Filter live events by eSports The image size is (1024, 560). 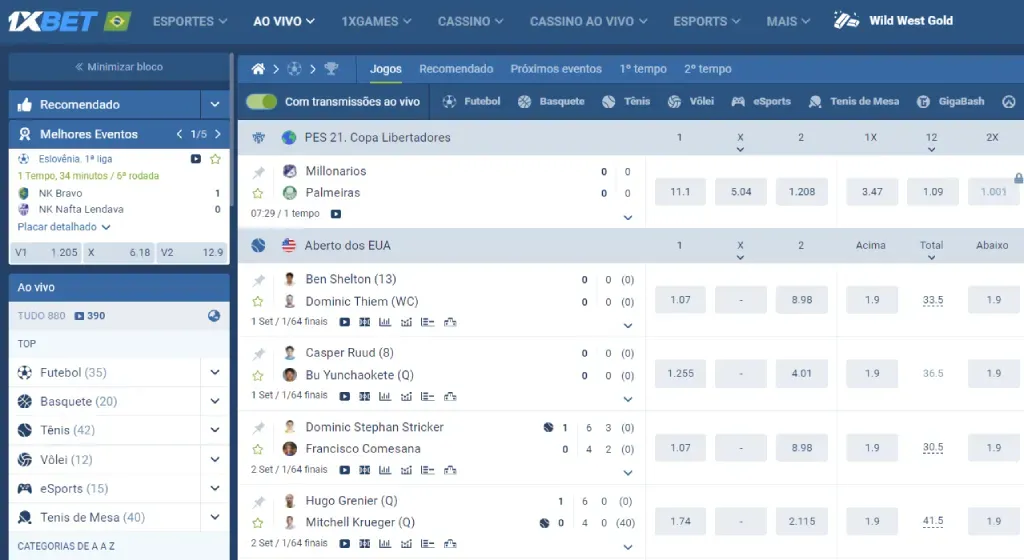coord(761,101)
